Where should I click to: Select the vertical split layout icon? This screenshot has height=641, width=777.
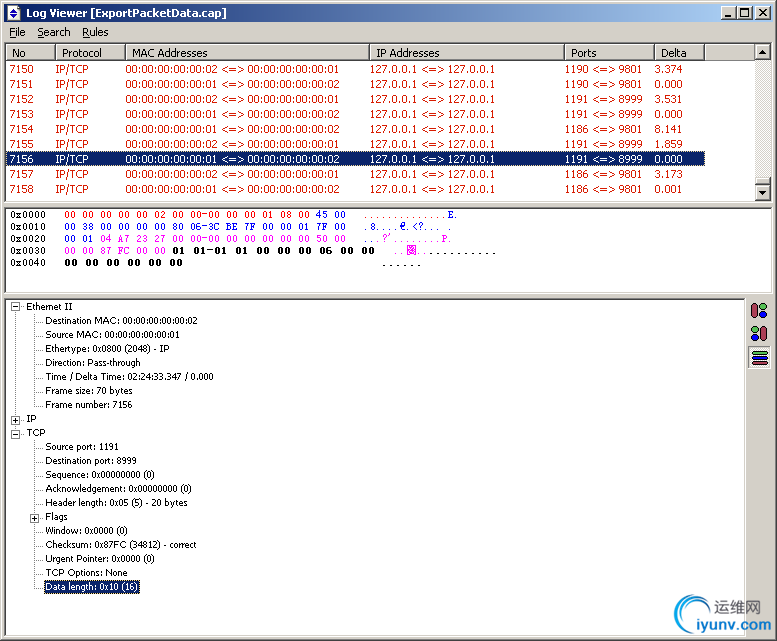click(x=759, y=311)
